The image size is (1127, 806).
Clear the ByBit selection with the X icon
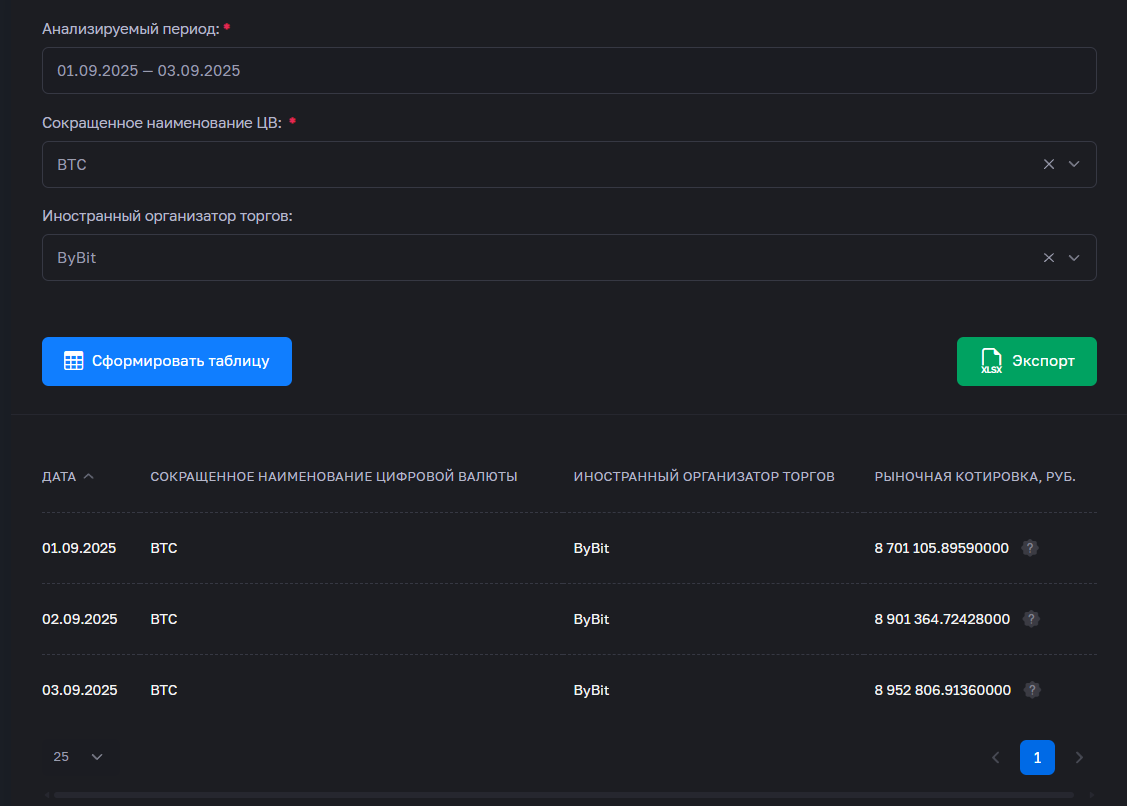[1049, 257]
